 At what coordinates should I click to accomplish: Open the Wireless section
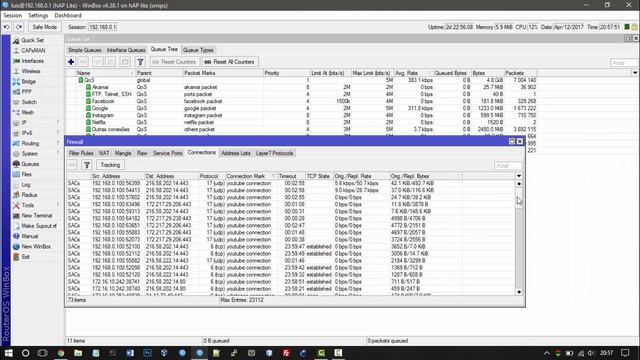(x=31, y=71)
